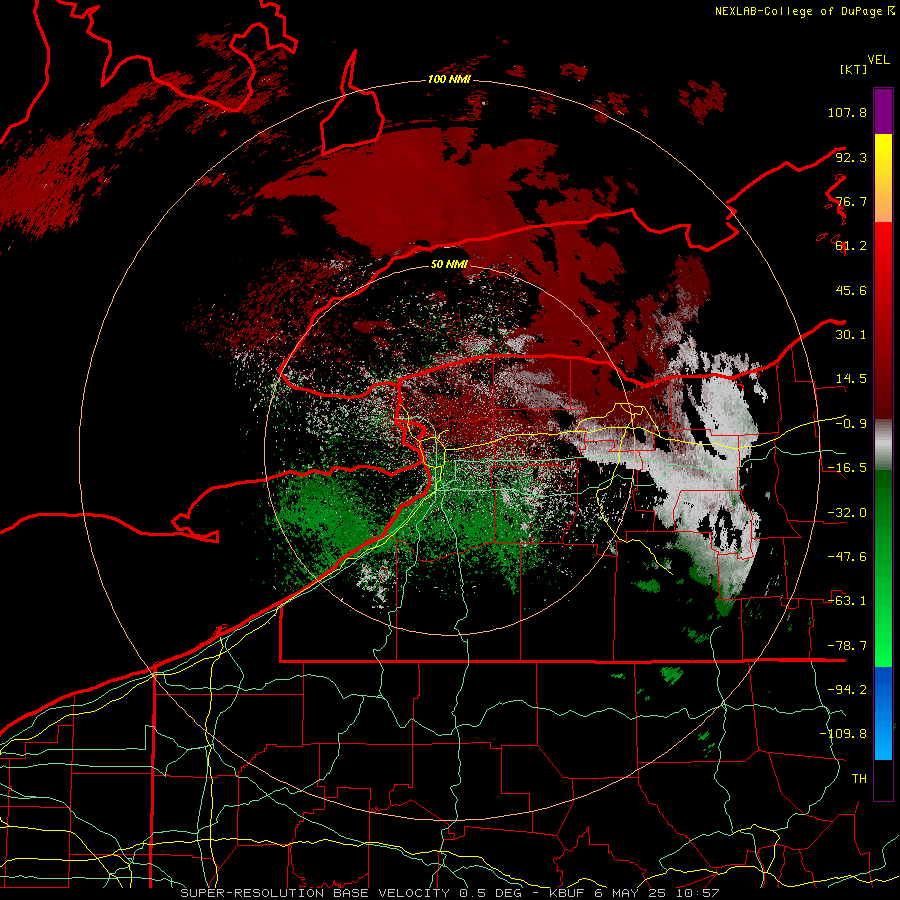This screenshot has height=900, width=900.
Task: Select the -16.5 legend value
Action: pyautogui.click(x=847, y=468)
